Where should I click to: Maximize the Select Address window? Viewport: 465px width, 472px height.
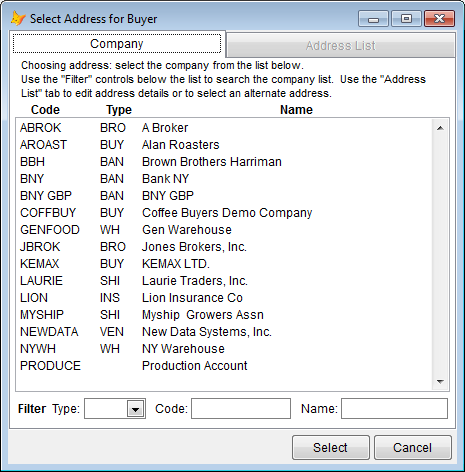click(406, 19)
